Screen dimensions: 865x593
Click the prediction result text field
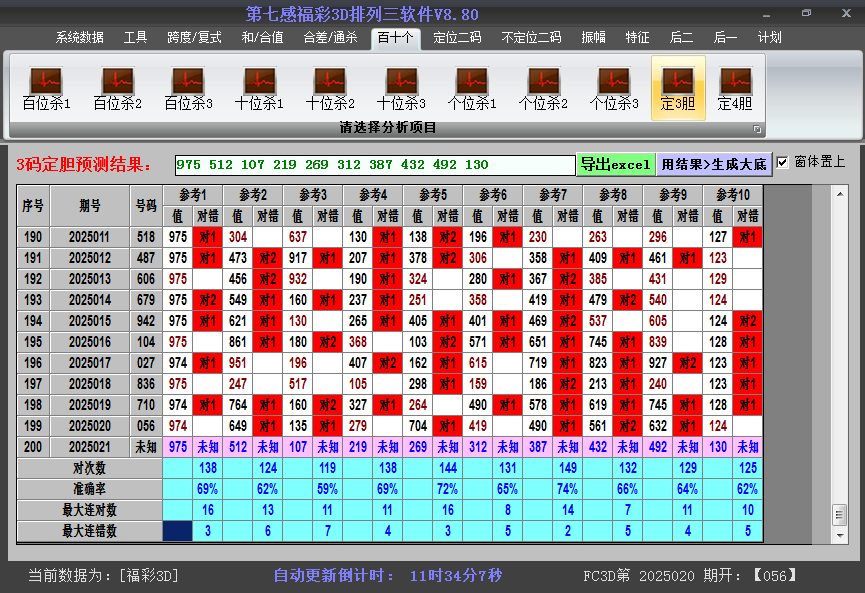(x=374, y=165)
